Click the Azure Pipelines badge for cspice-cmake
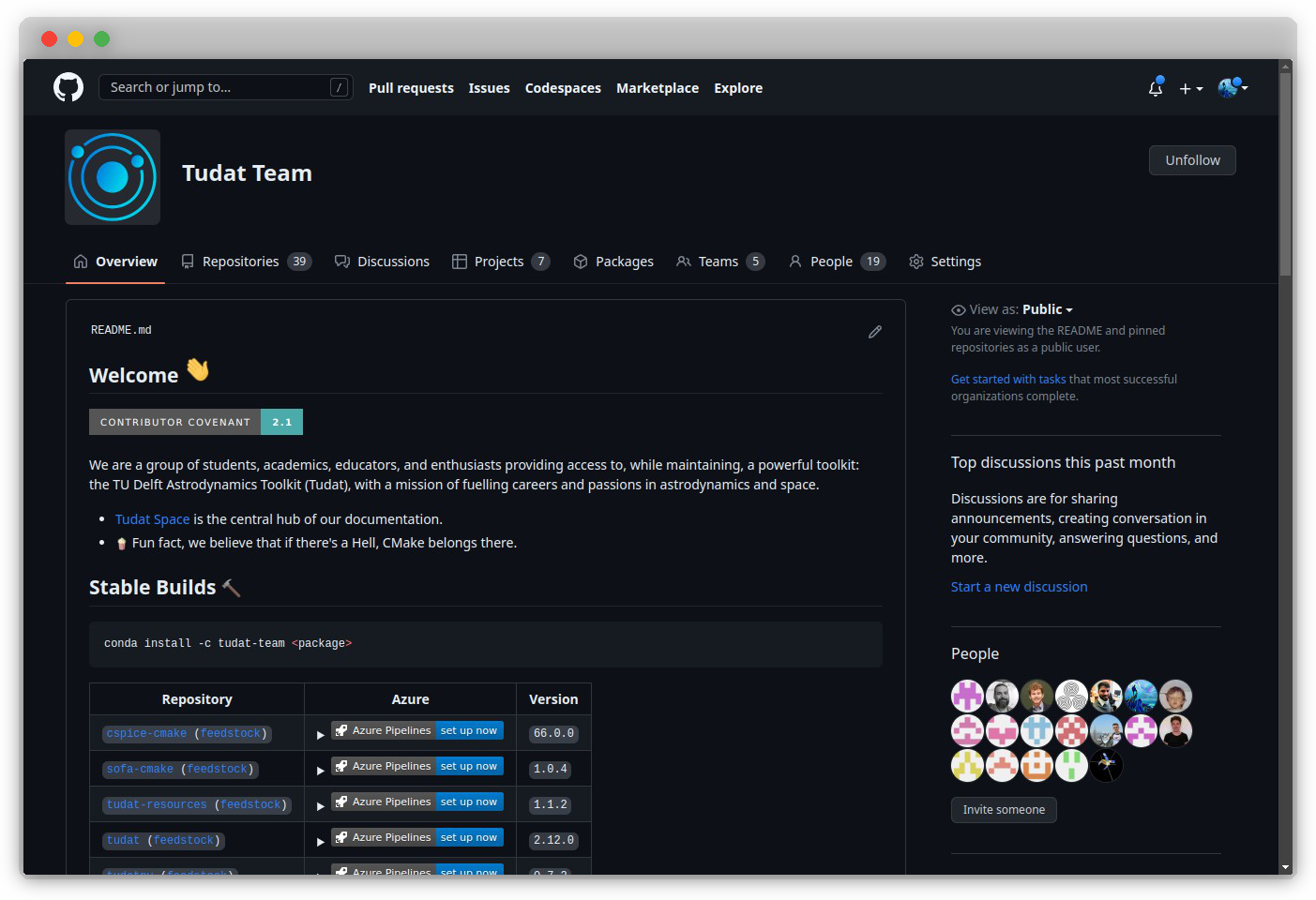This screenshot has width=1316, height=900. (417, 730)
